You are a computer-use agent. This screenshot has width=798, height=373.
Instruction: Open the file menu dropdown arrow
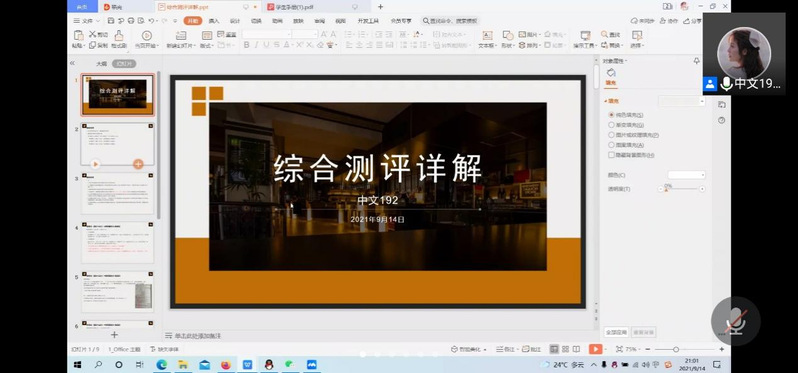tap(98, 21)
